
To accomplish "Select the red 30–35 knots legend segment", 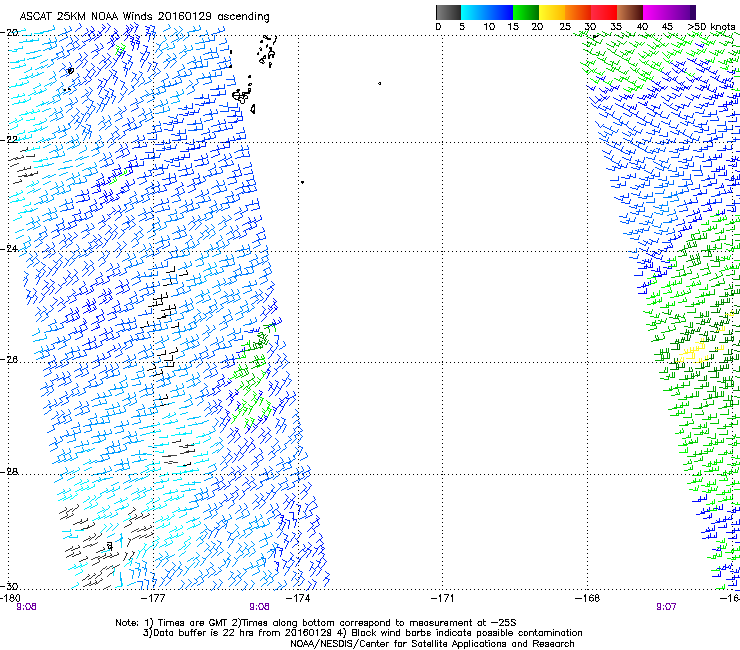I will tap(604, 12).
